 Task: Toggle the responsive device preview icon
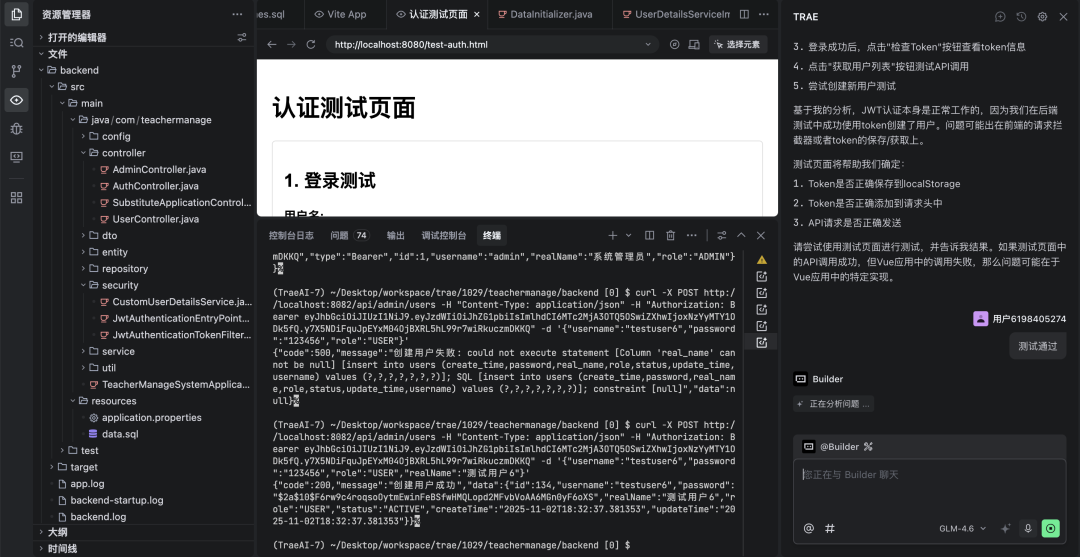coord(694,44)
